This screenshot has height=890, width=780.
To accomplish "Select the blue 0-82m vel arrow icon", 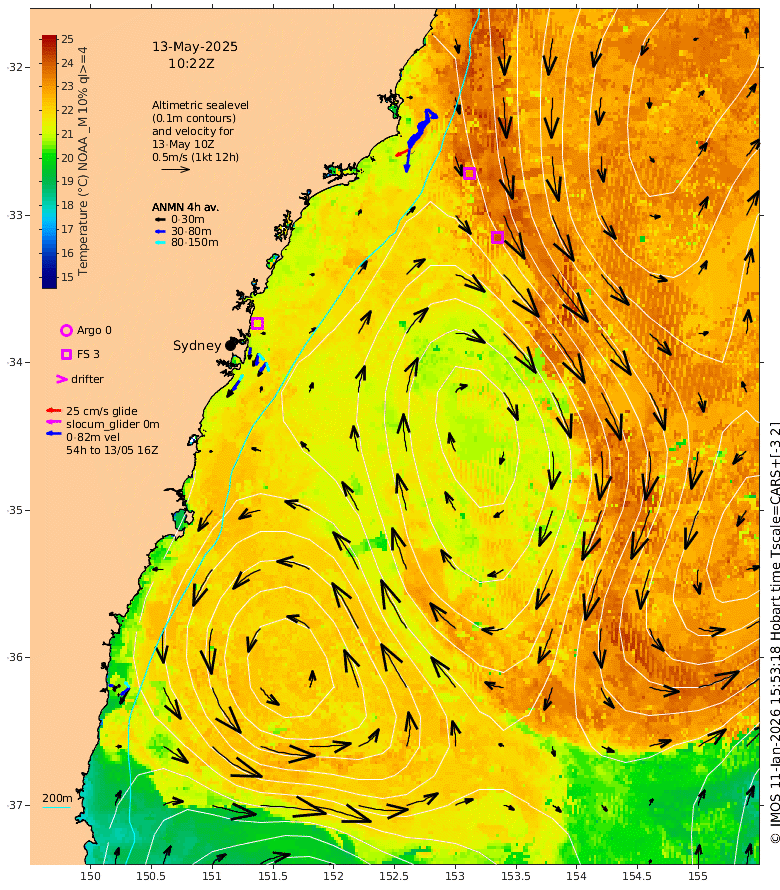I will [x=53, y=434].
